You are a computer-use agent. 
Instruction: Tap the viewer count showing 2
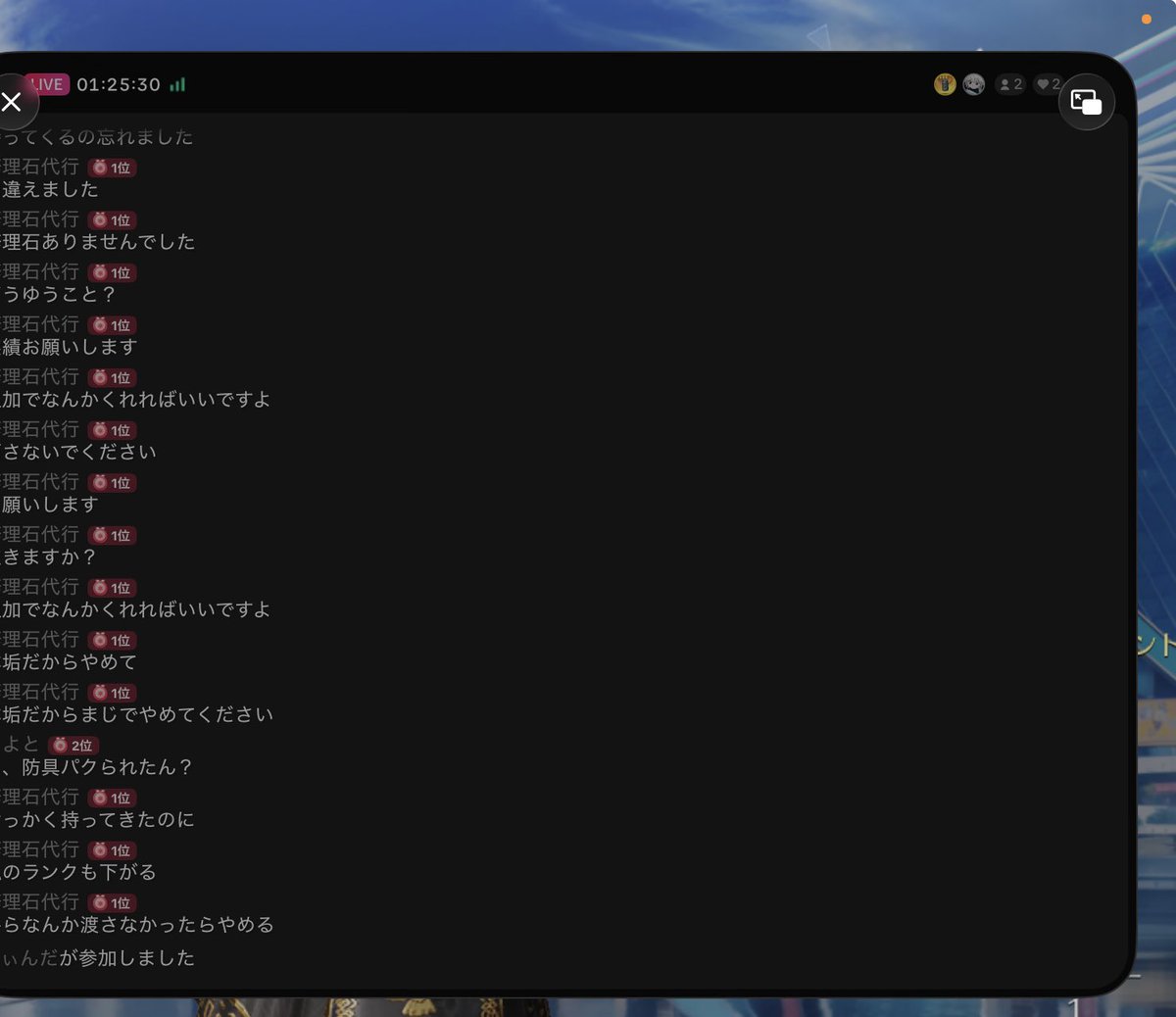tap(1010, 84)
